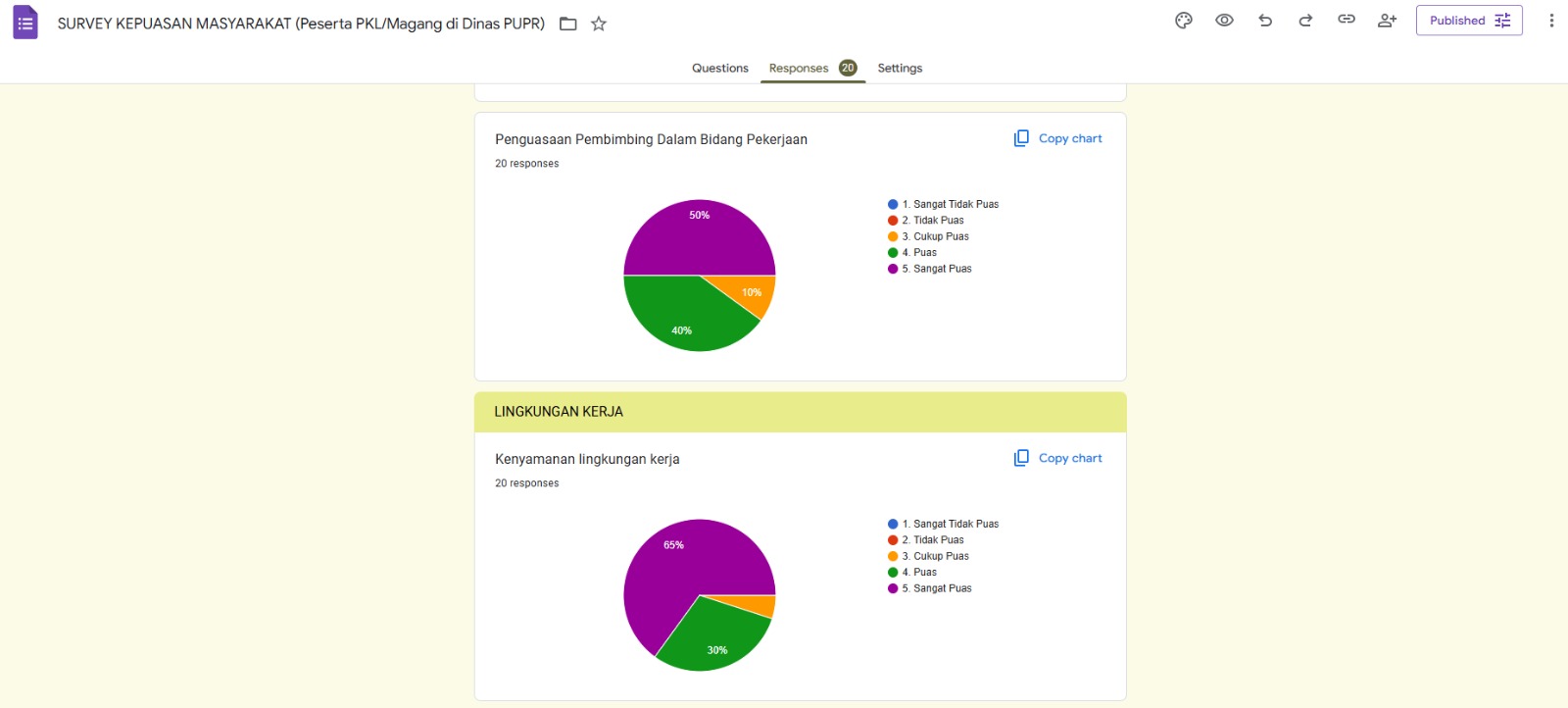Image resolution: width=1568 pixels, height=708 pixels.
Task: Click the undo arrow
Action: tap(1265, 21)
